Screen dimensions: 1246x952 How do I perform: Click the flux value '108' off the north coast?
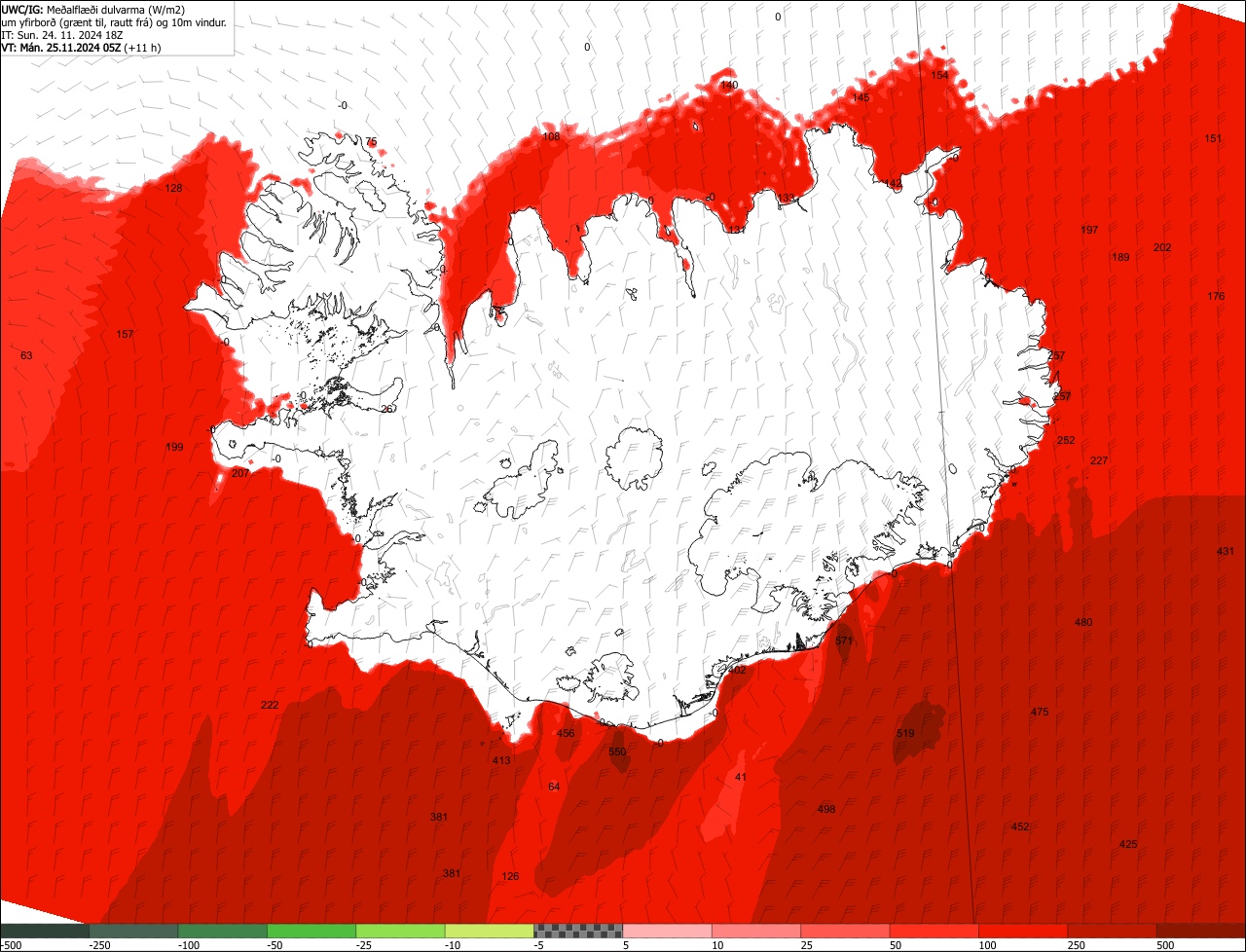pos(551,136)
